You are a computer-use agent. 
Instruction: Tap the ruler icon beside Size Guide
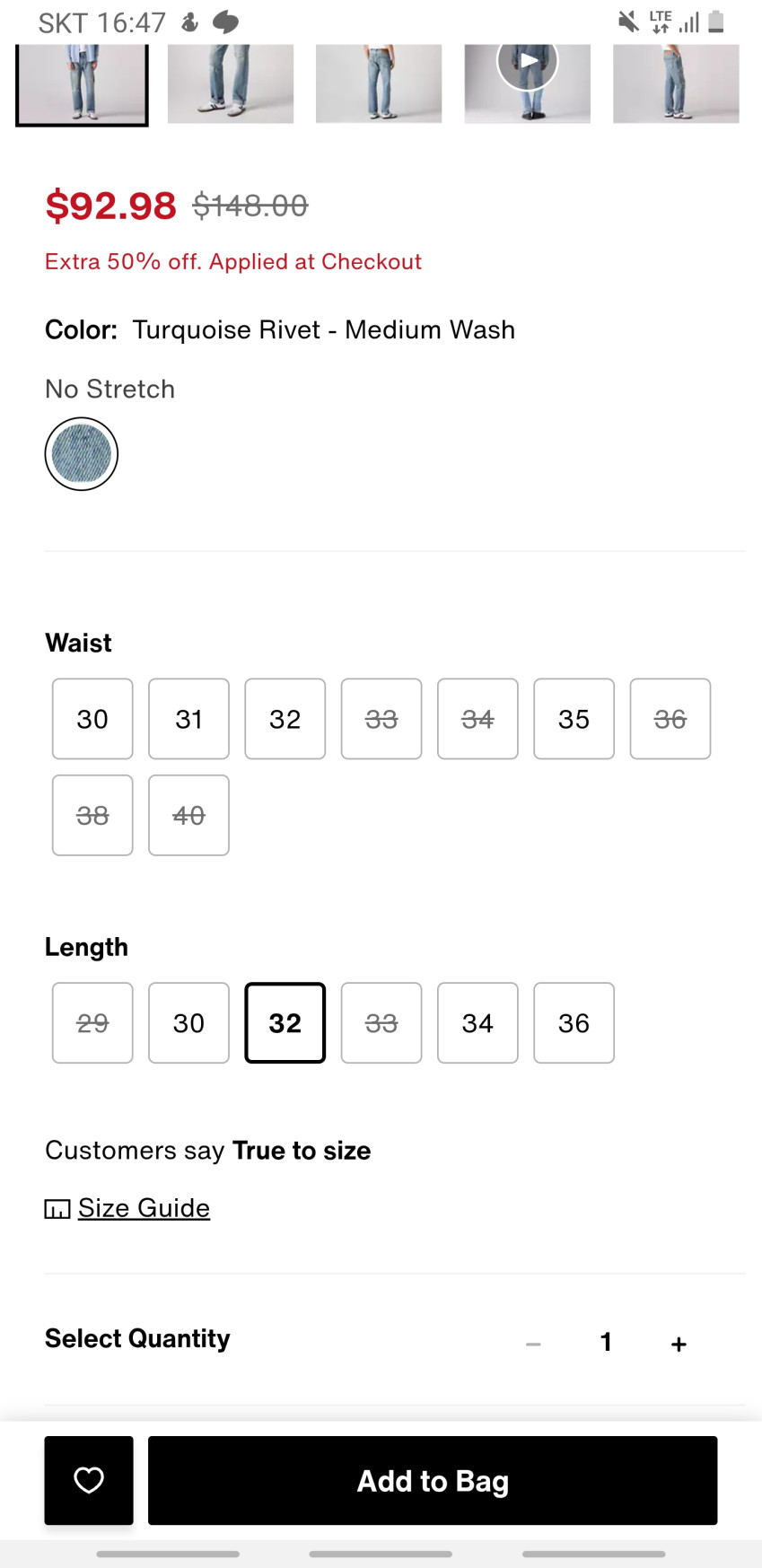[57, 1209]
